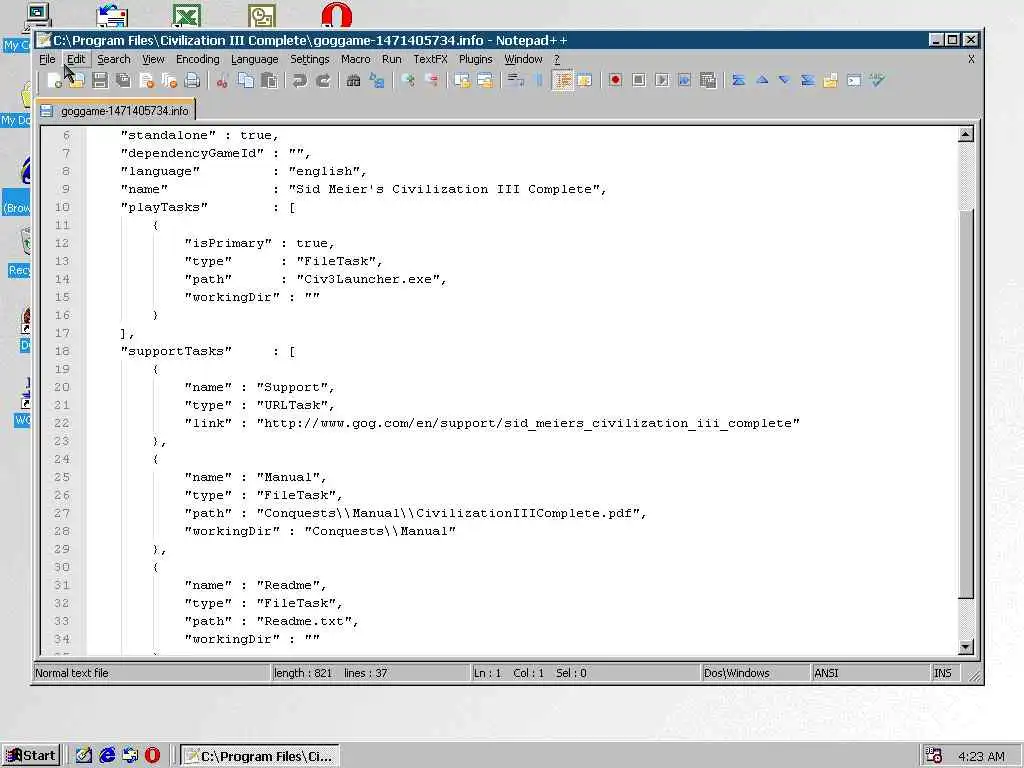The image size is (1024, 768).
Task: Open the question mark help menu
Action: pos(556,59)
